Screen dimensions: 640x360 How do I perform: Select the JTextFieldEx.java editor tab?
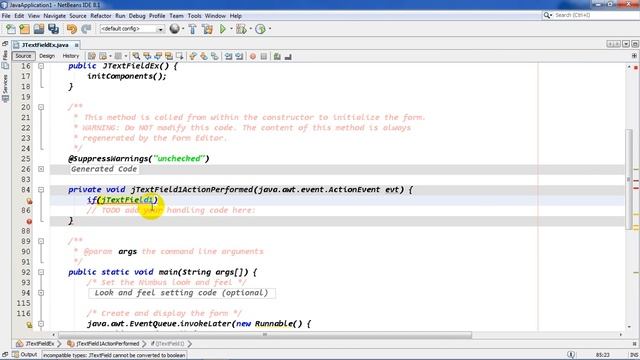point(45,45)
